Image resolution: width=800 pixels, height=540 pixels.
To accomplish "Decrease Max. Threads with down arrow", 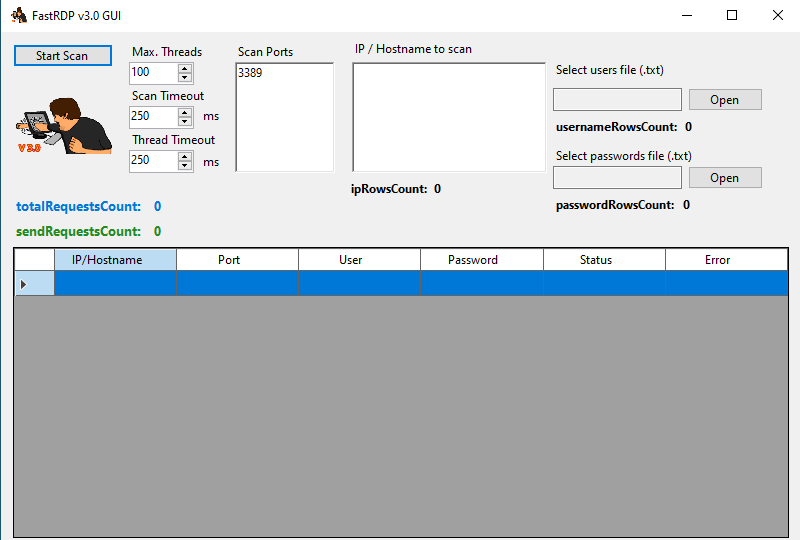I will click(185, 77).
